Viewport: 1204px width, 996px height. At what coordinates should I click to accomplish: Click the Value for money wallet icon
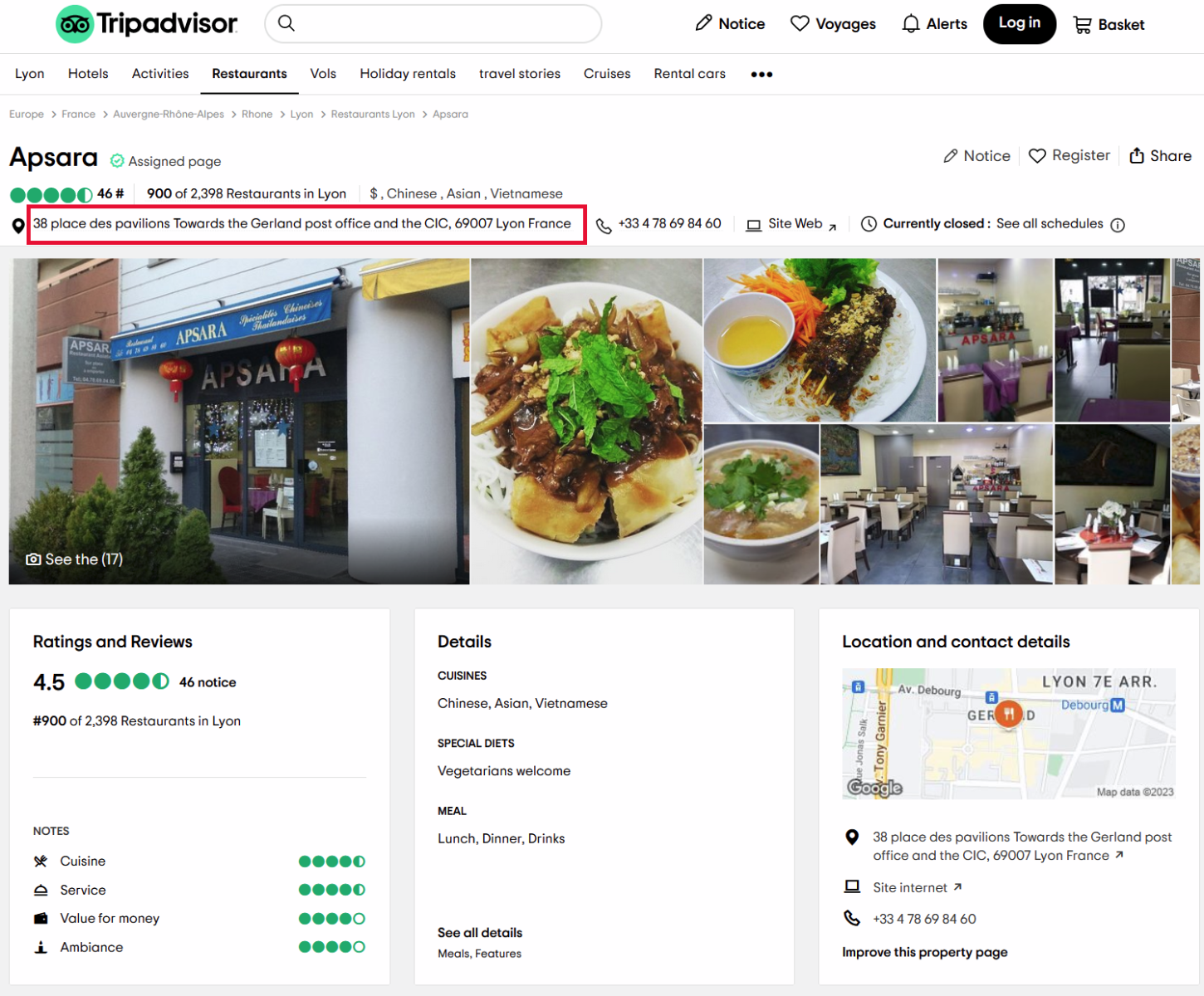pos(41,919)
